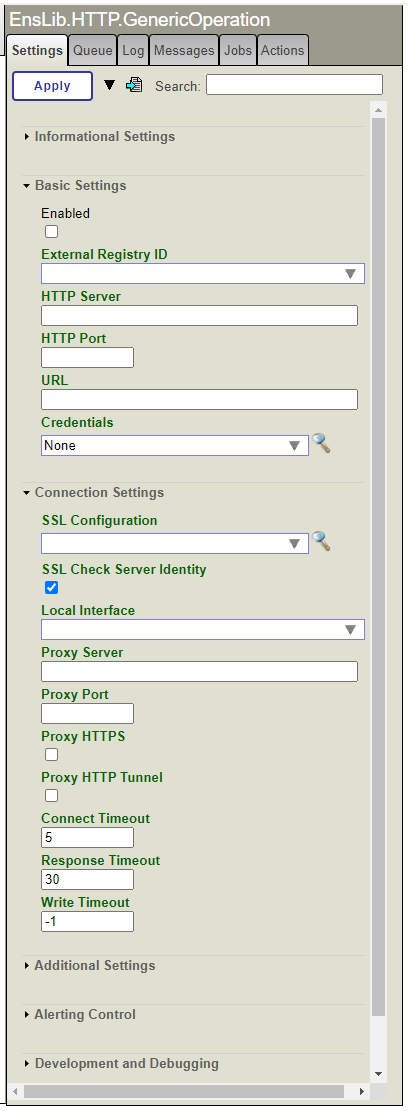Viewport: 408px width, 1111px height.
Task: Click the green arrow icon beside Search
Action: [x=134, y=85]
